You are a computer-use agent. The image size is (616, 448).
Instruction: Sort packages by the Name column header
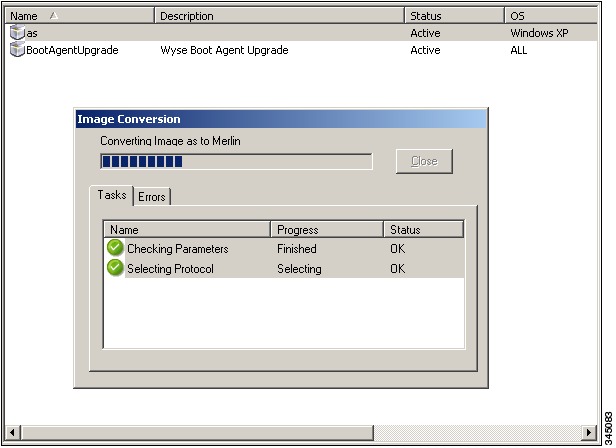pyautogui.click(x=80, y=16)
